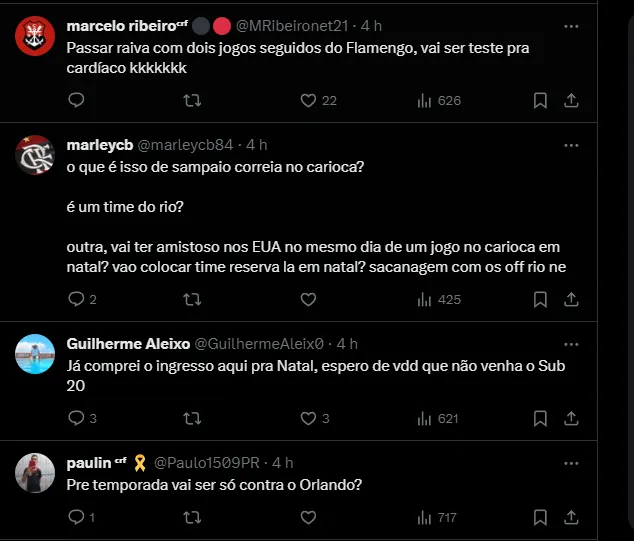The width and height of the screenshot is (634, 541).
Task: Repost marcelo ribeiro's tweet
Action: pyautogui.click(x=192, y=100)
